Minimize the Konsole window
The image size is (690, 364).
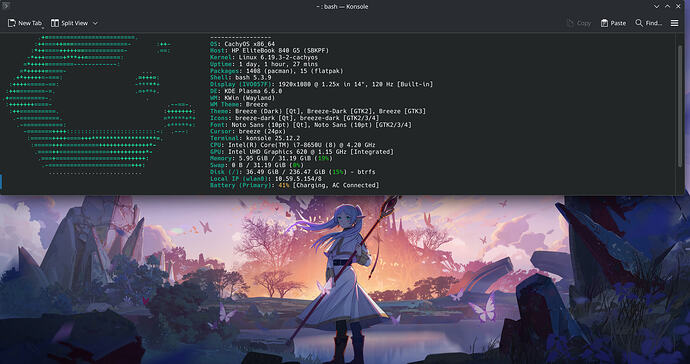(x=656, y=6)
